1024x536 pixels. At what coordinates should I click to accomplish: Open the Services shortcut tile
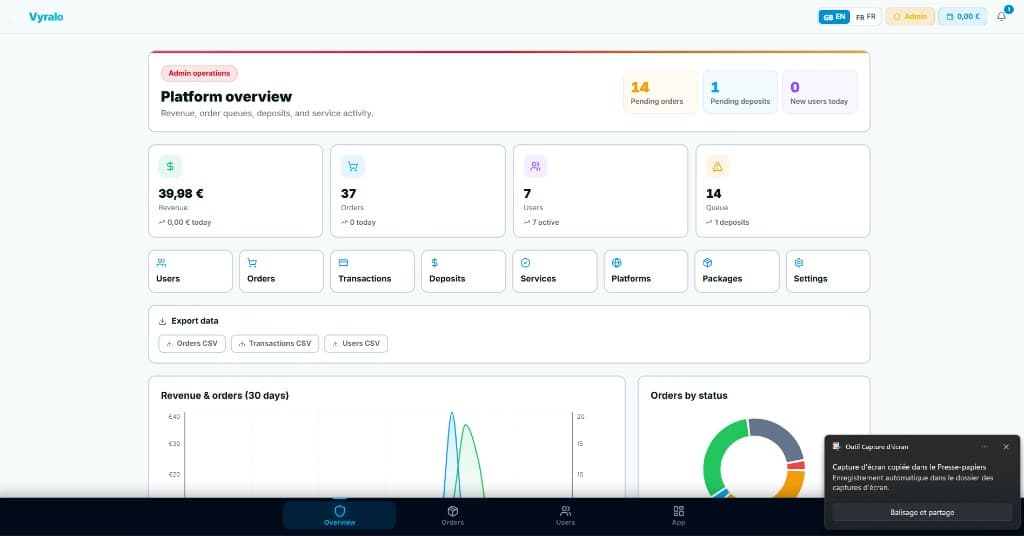554,271
